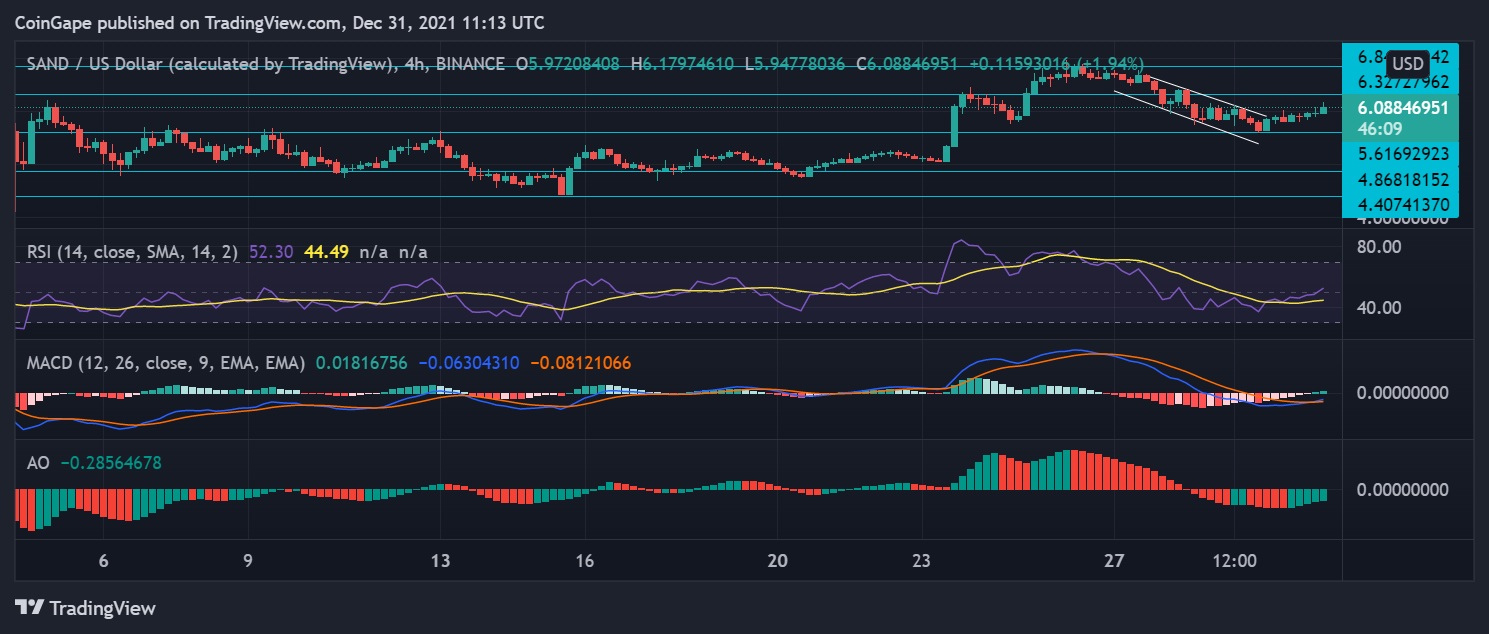The image size is (1489, 634).
Task: Click the USD currency label on price axis
Action: pyautogui.click(x=1408, y=63)
